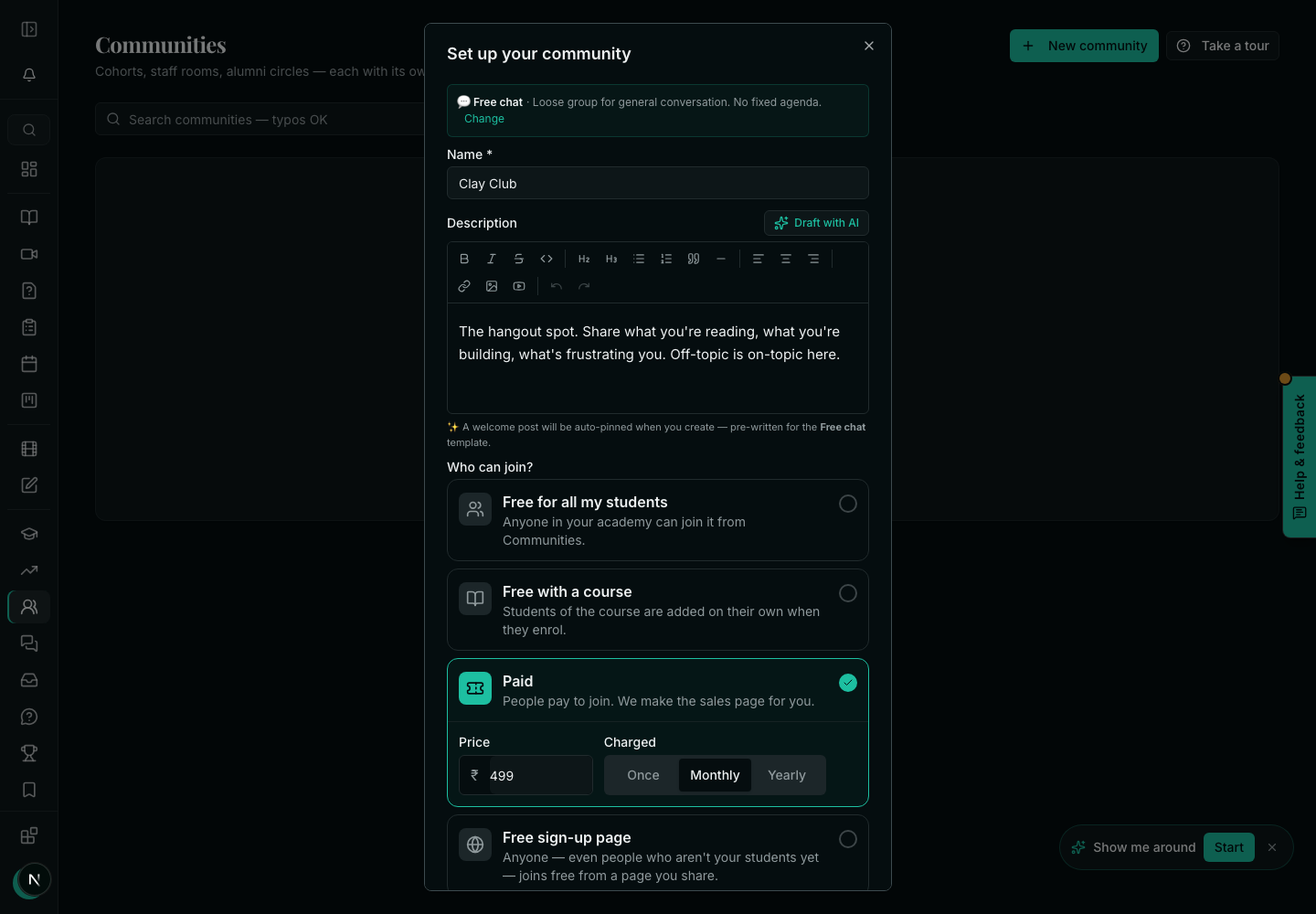This screenshot has width=1316, height=914.
Task: Insert a numbered list
Action: coord(666,259)
